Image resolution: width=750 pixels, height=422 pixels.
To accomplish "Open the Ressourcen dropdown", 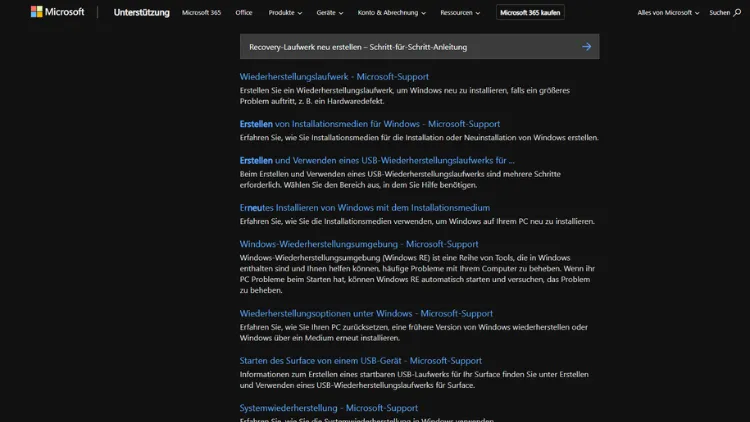I will (x=462, y=13).
